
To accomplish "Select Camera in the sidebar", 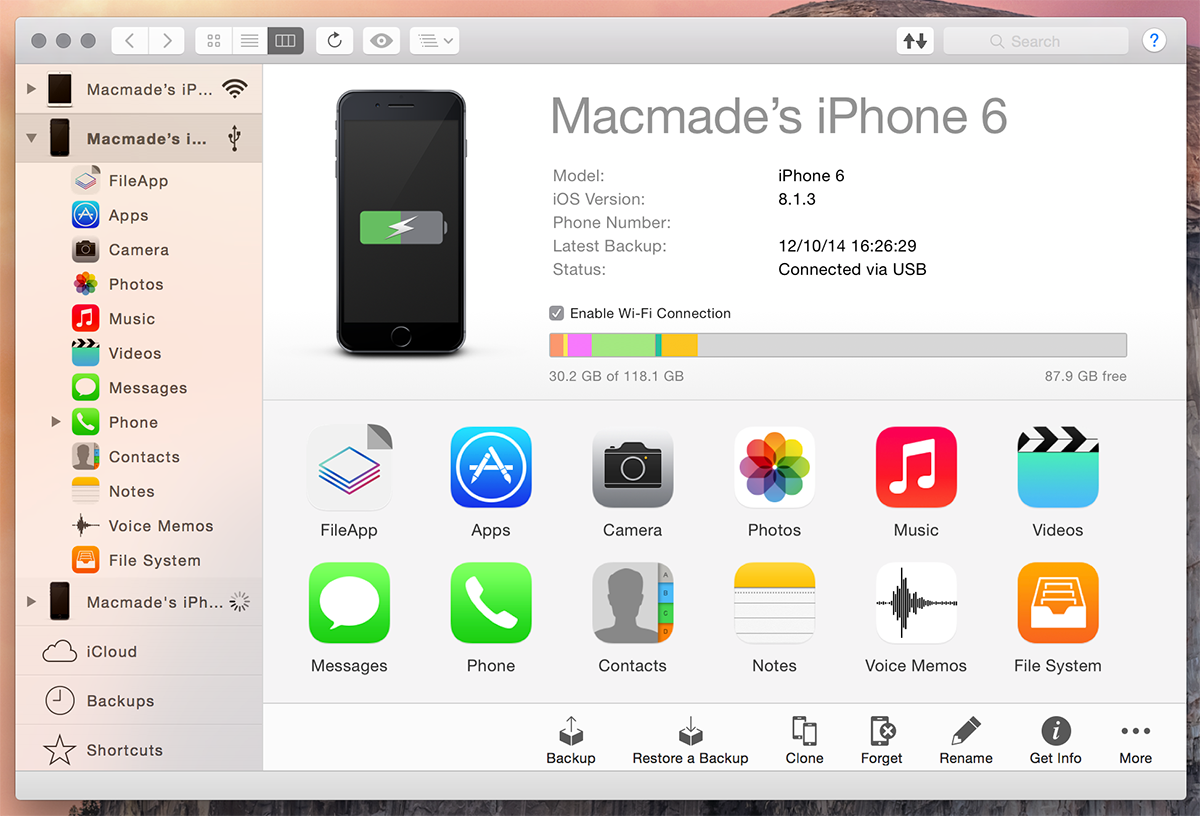I will [139, 250].
